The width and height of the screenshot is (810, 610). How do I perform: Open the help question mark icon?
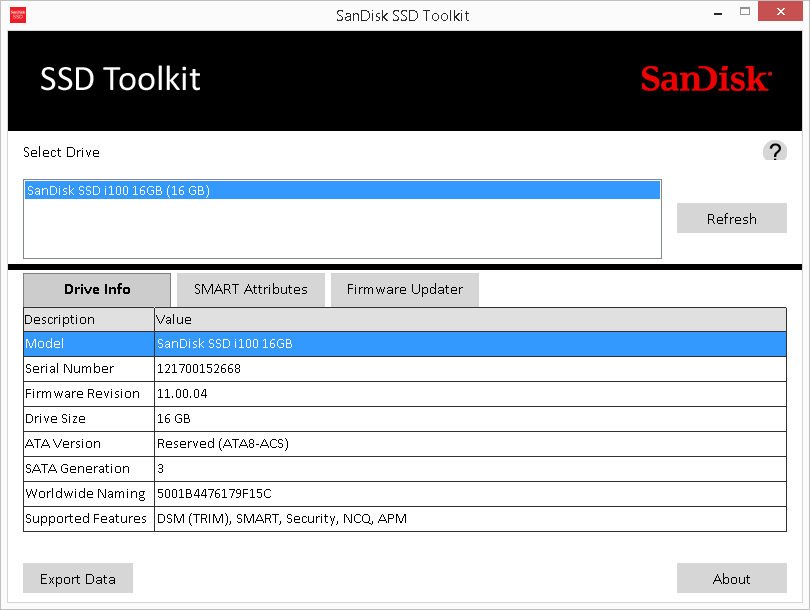pos(774,151)
